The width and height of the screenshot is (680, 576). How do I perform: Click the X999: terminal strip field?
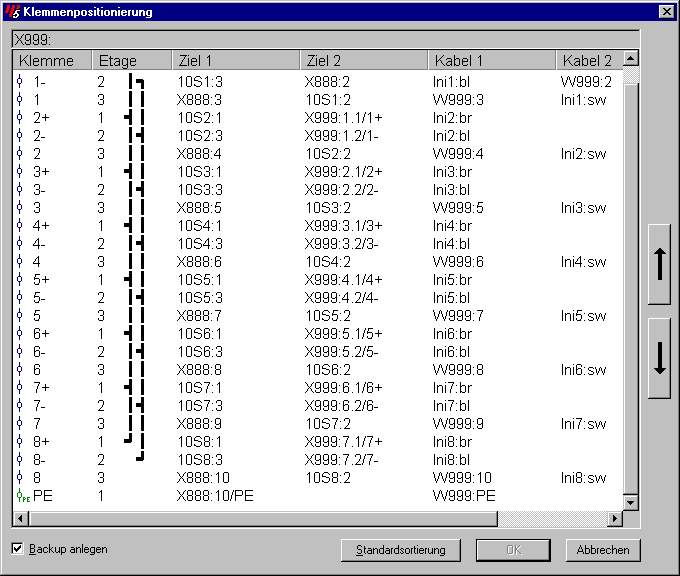tap(325, 39)
